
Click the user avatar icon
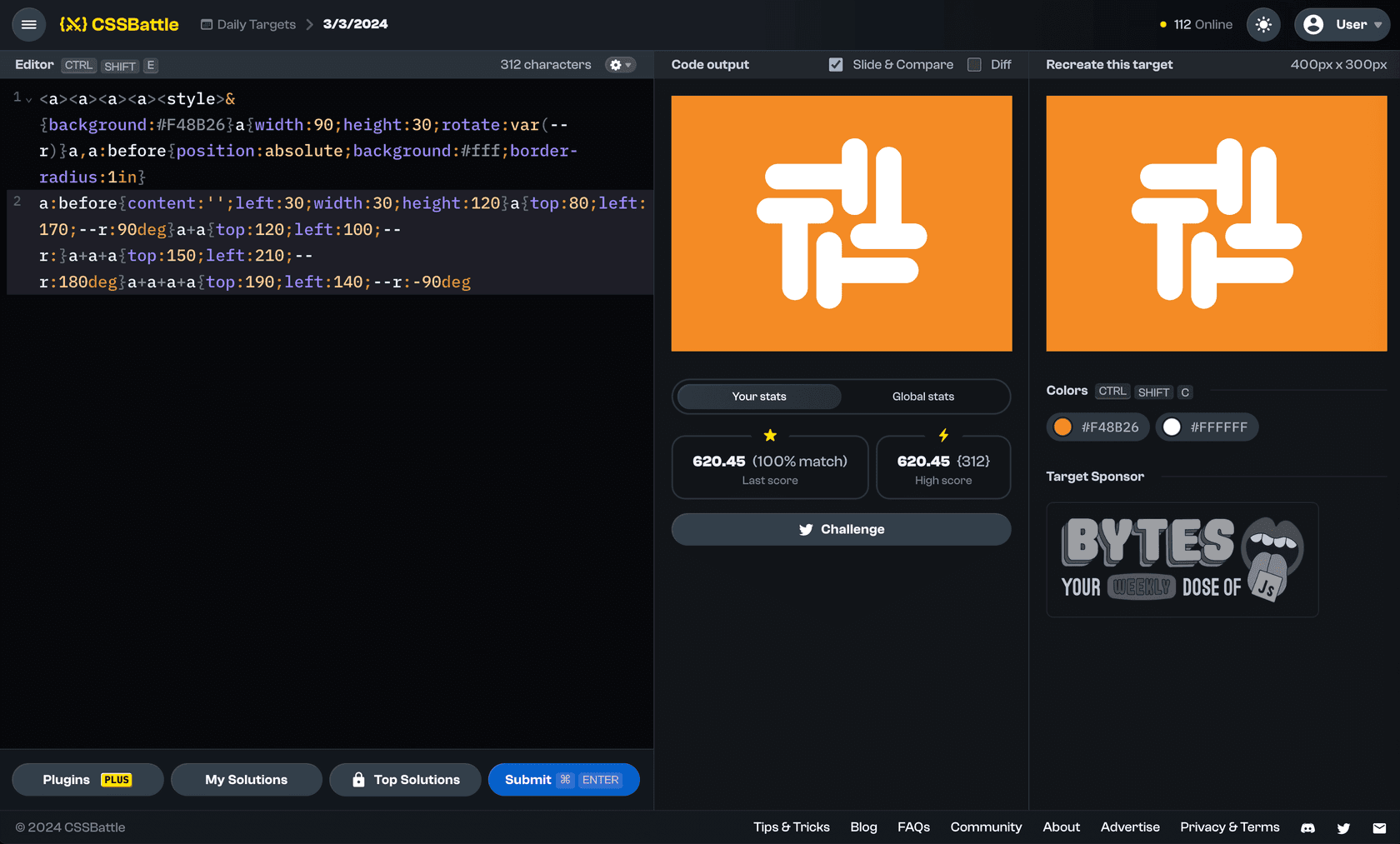click(x=1313, y=24)
